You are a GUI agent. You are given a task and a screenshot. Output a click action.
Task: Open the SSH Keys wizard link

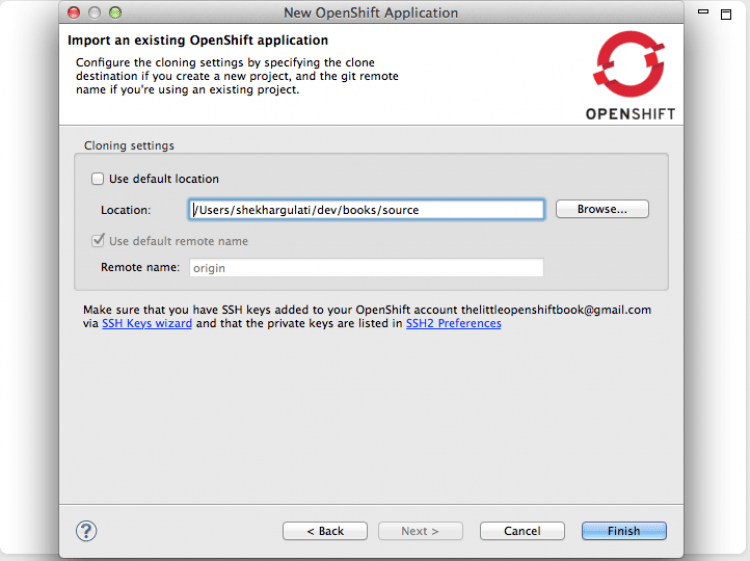147,324
